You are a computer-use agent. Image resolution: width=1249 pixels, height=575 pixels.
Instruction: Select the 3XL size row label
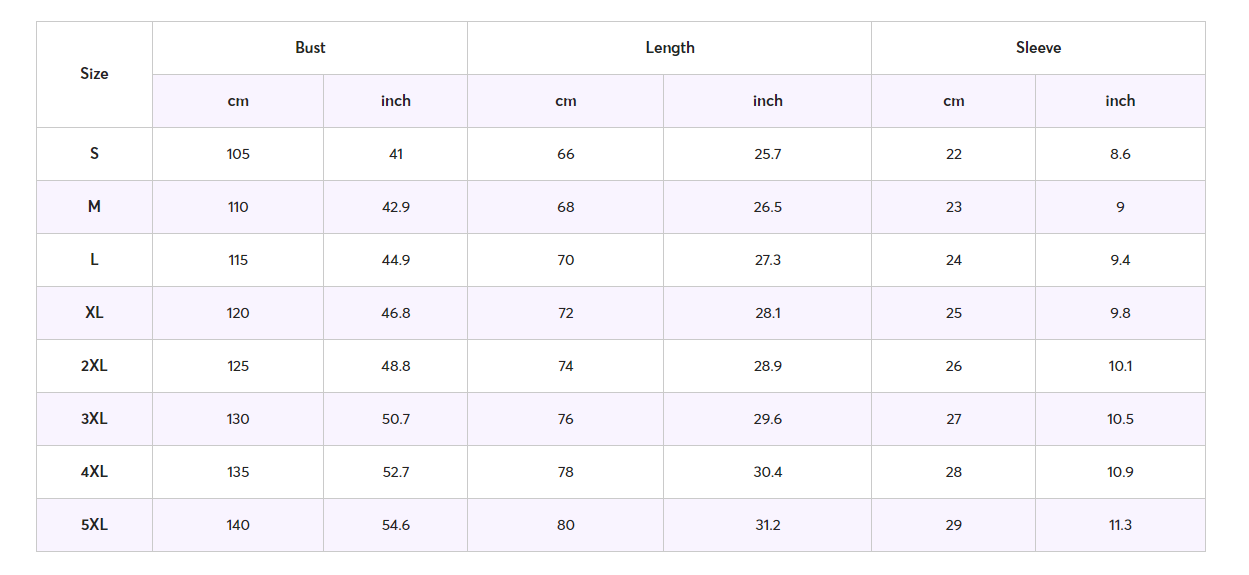click(94, 419)
